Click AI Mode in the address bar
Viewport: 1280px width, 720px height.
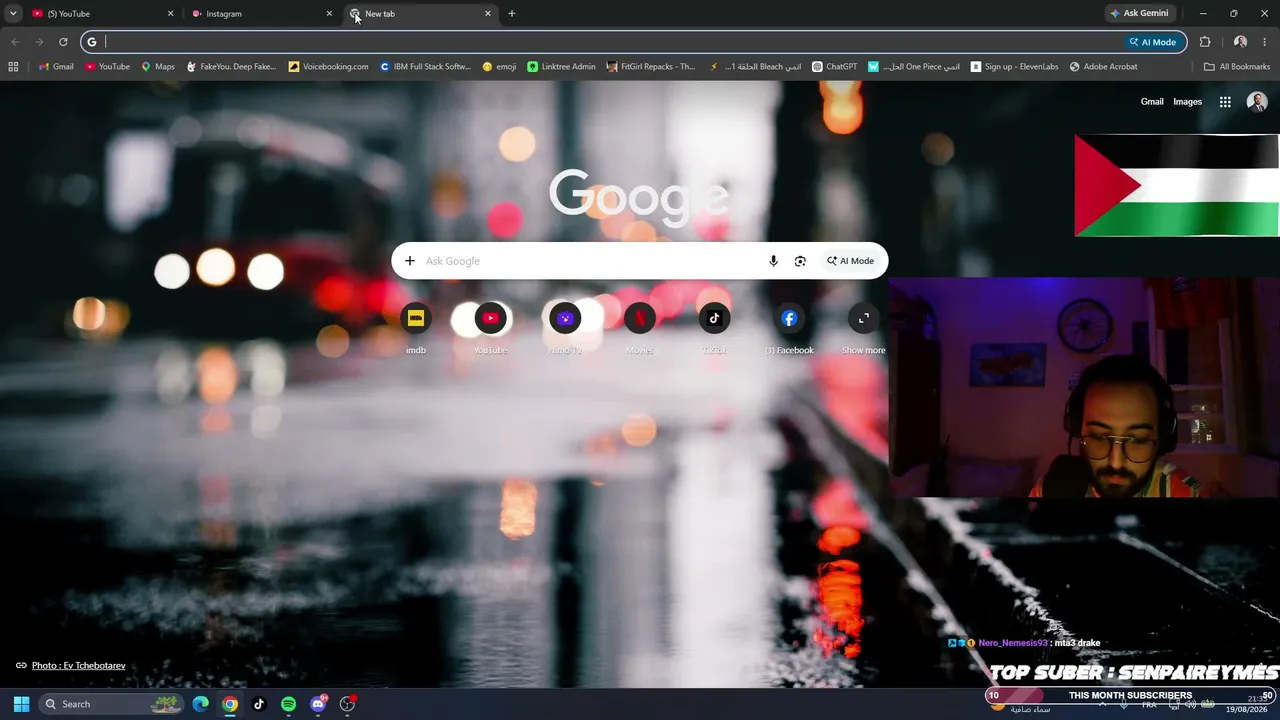(1153, 42)
